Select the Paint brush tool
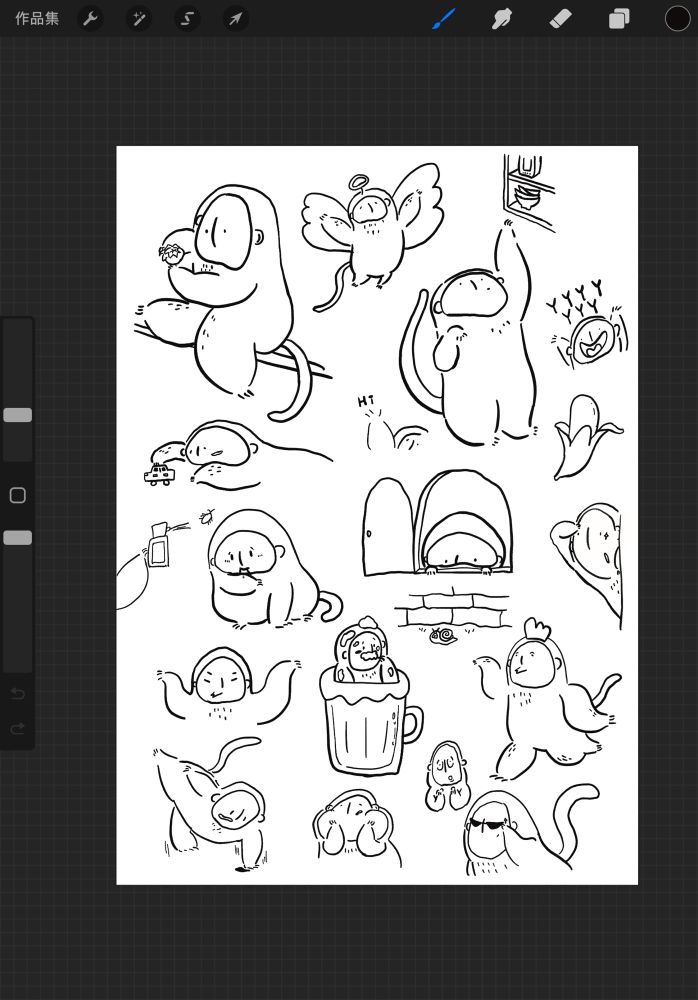 [444, 18]
